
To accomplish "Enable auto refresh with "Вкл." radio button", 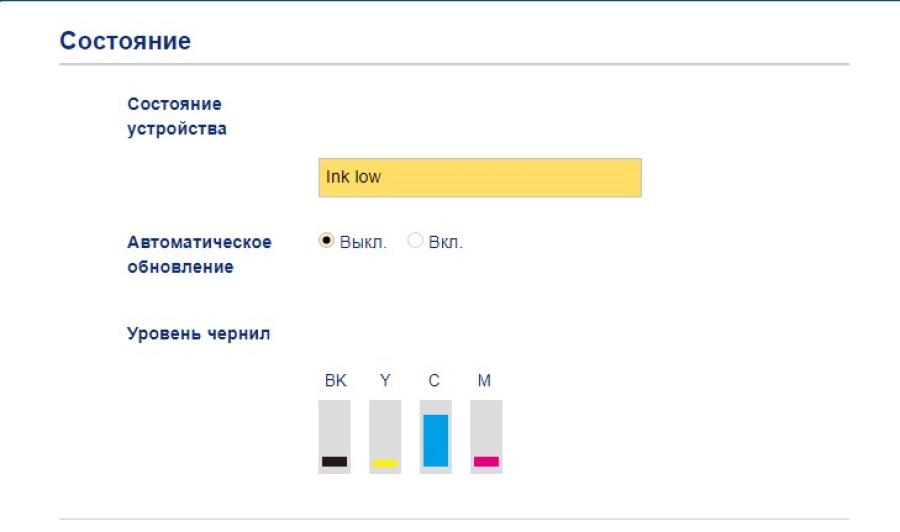I will click(x=414, y=241).
